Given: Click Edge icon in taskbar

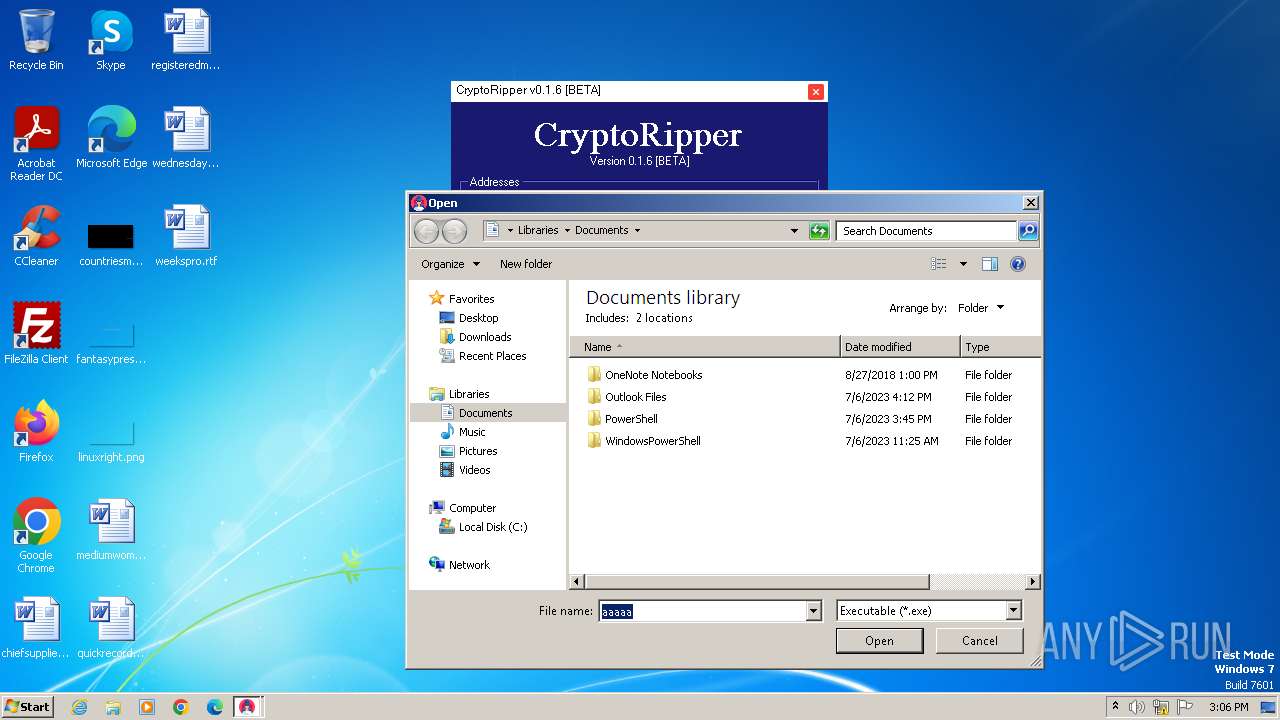Looking at the screenshot, I should pos(215,707).
